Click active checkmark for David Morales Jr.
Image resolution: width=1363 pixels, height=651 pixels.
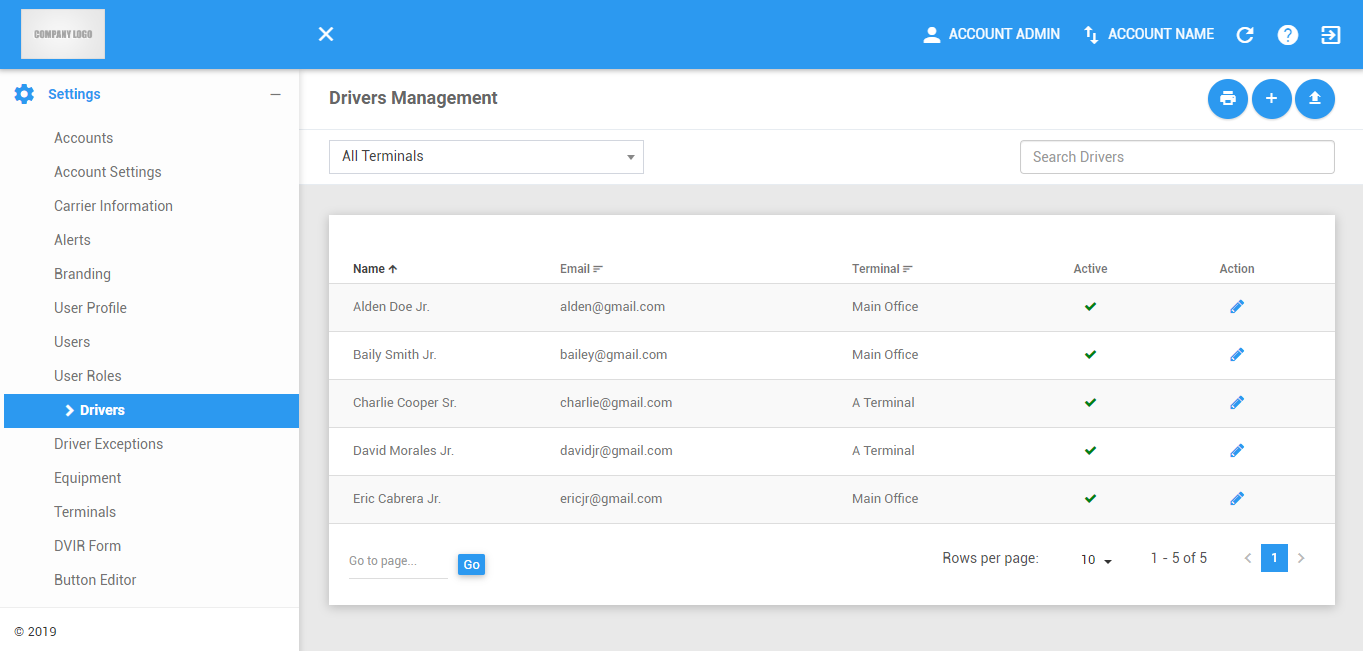click(1090, 451)
